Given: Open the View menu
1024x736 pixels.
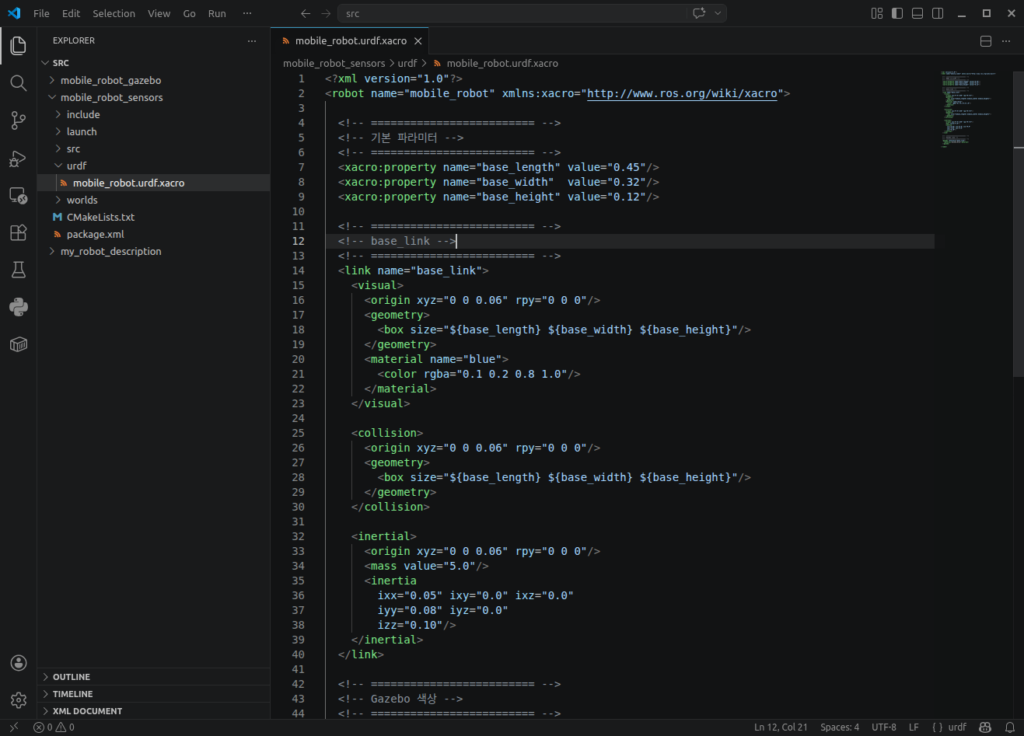Looking at the screenshot, I should tap(159, 13).
